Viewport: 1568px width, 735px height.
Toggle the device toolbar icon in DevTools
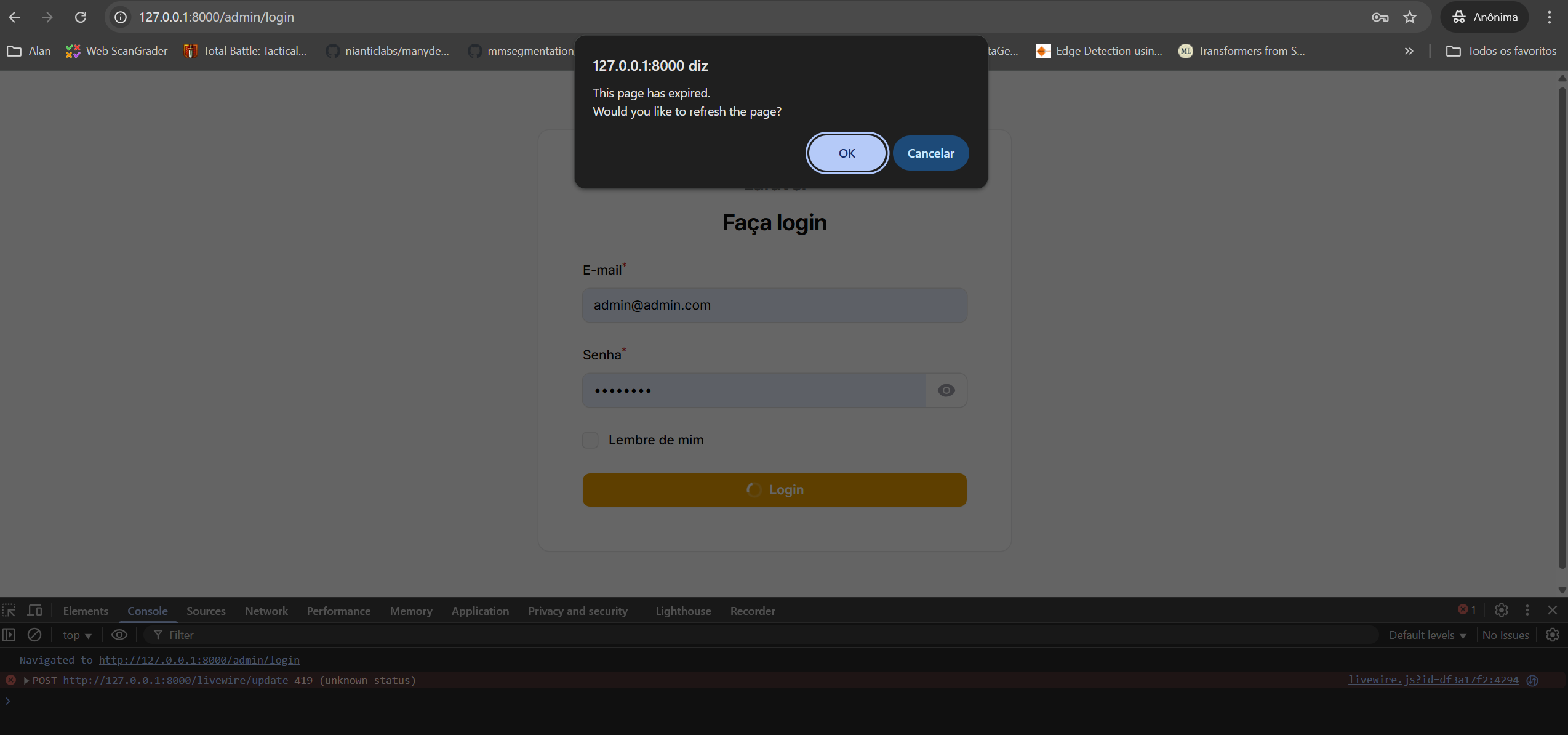coord(35,611)
